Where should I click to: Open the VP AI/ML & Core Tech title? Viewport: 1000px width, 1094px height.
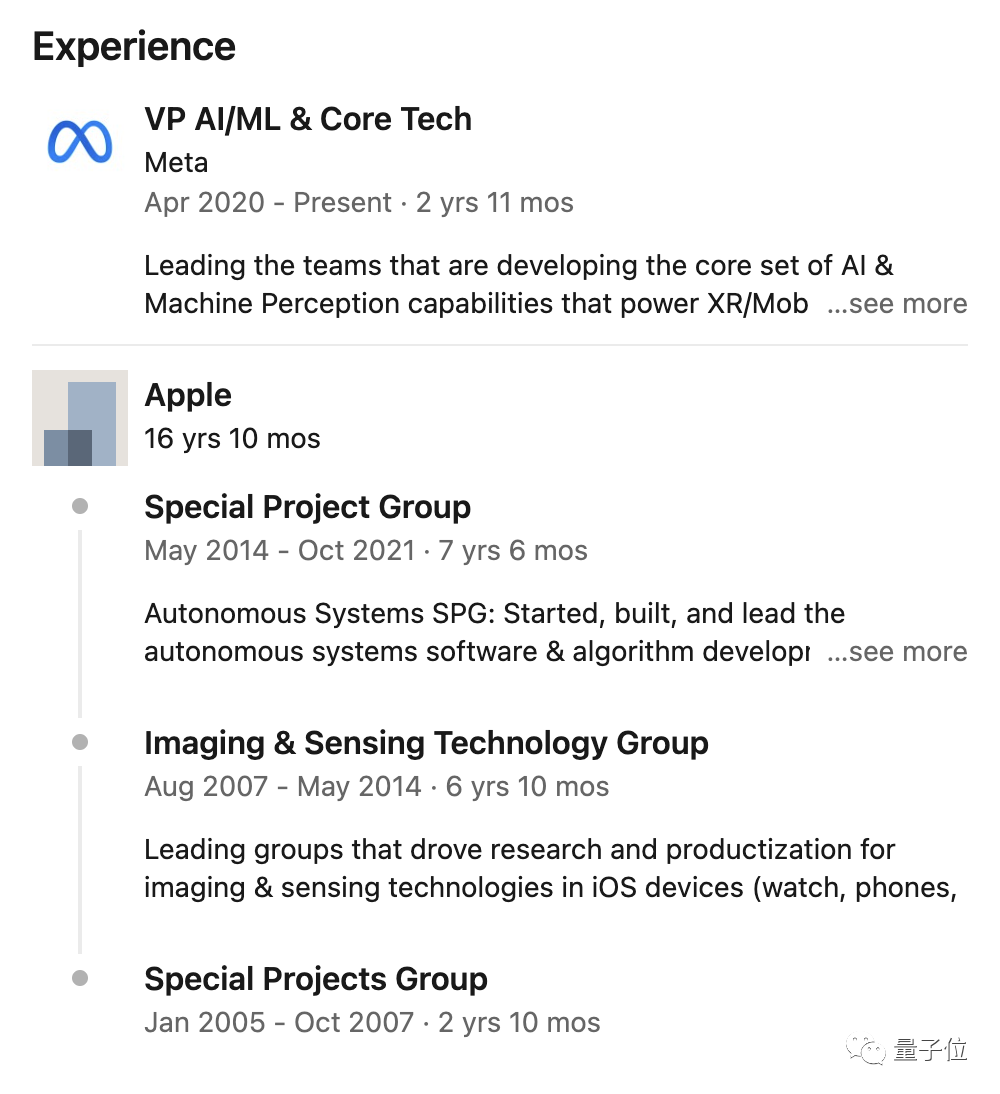(308, 119)
